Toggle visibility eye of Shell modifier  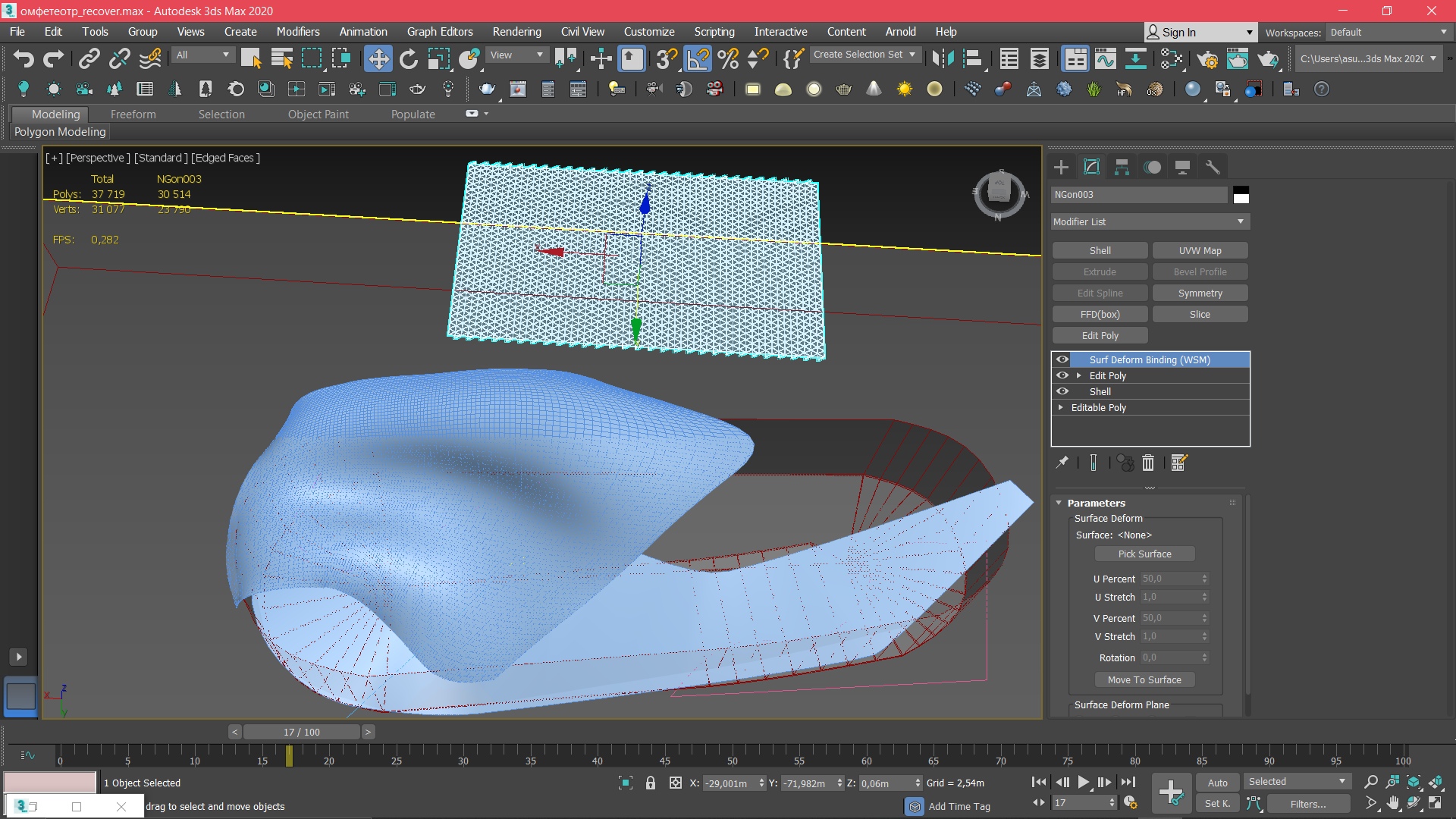click(1062, 391)
